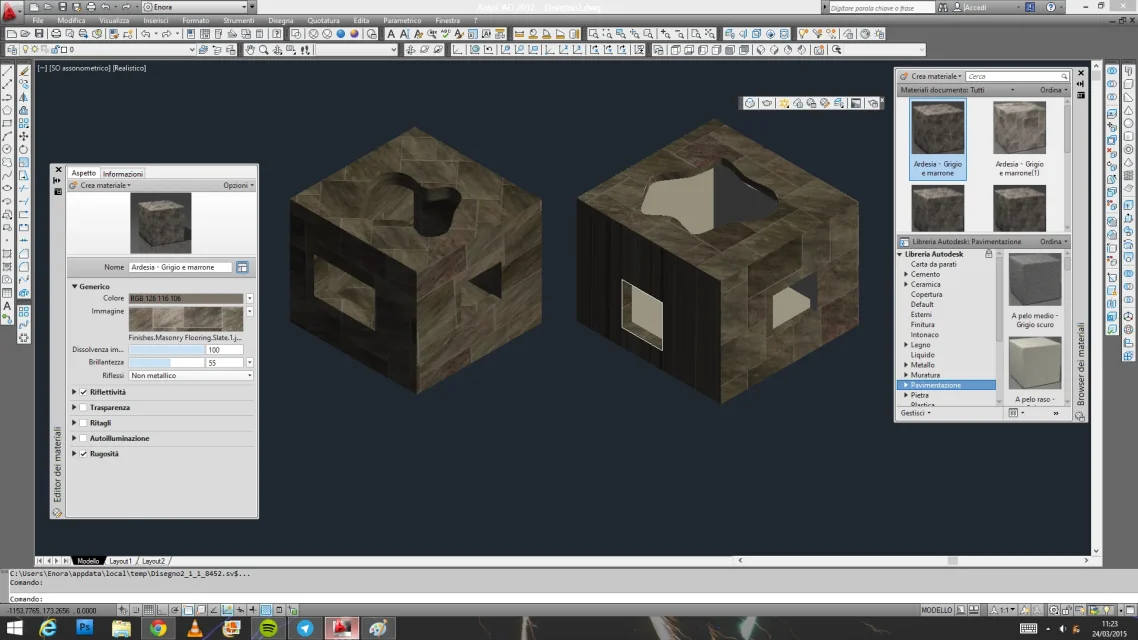Click the Crea materiale icon in material browser
The image size is (1138, 640).
pos(904,76)
